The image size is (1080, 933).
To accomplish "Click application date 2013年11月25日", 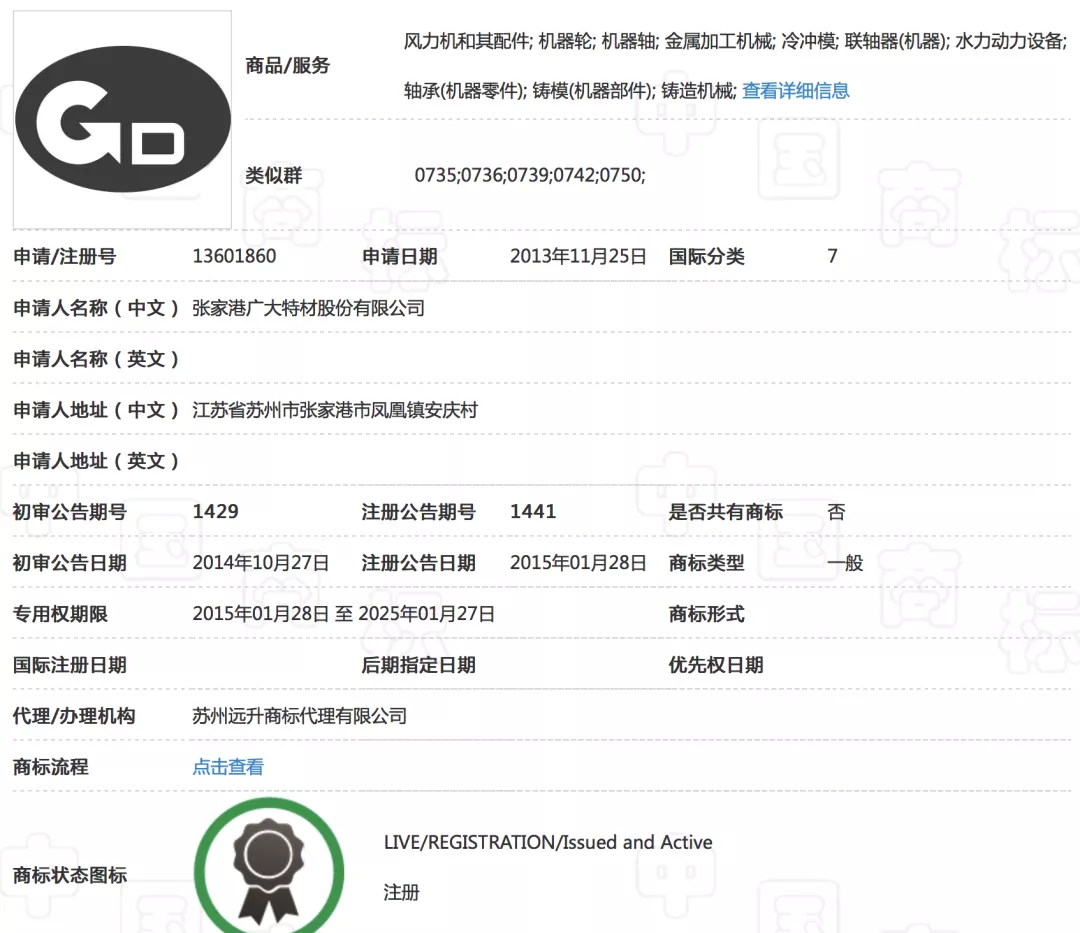I will click(x=578, y=256).
